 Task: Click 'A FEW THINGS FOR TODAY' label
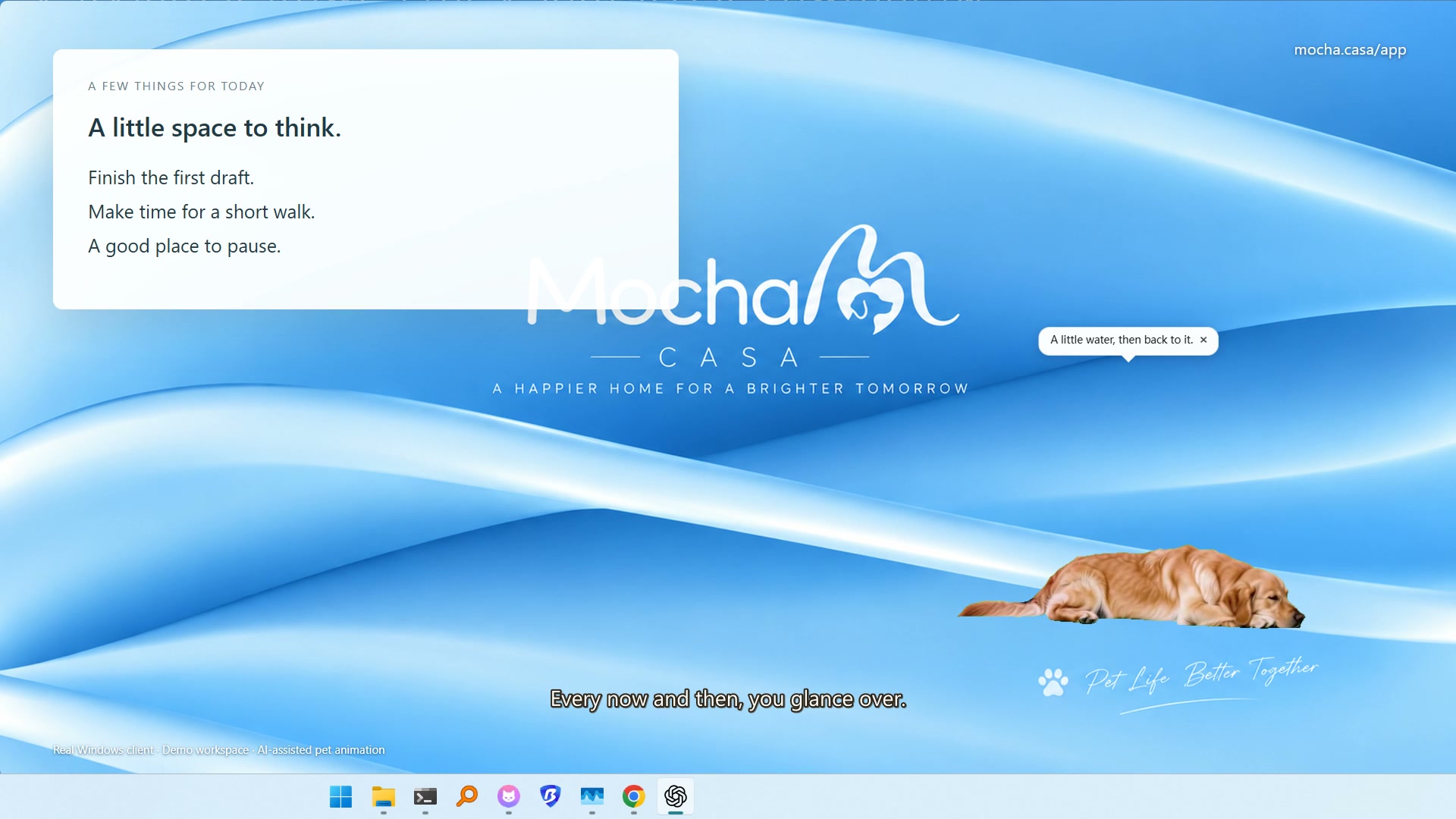coord(176,86)
